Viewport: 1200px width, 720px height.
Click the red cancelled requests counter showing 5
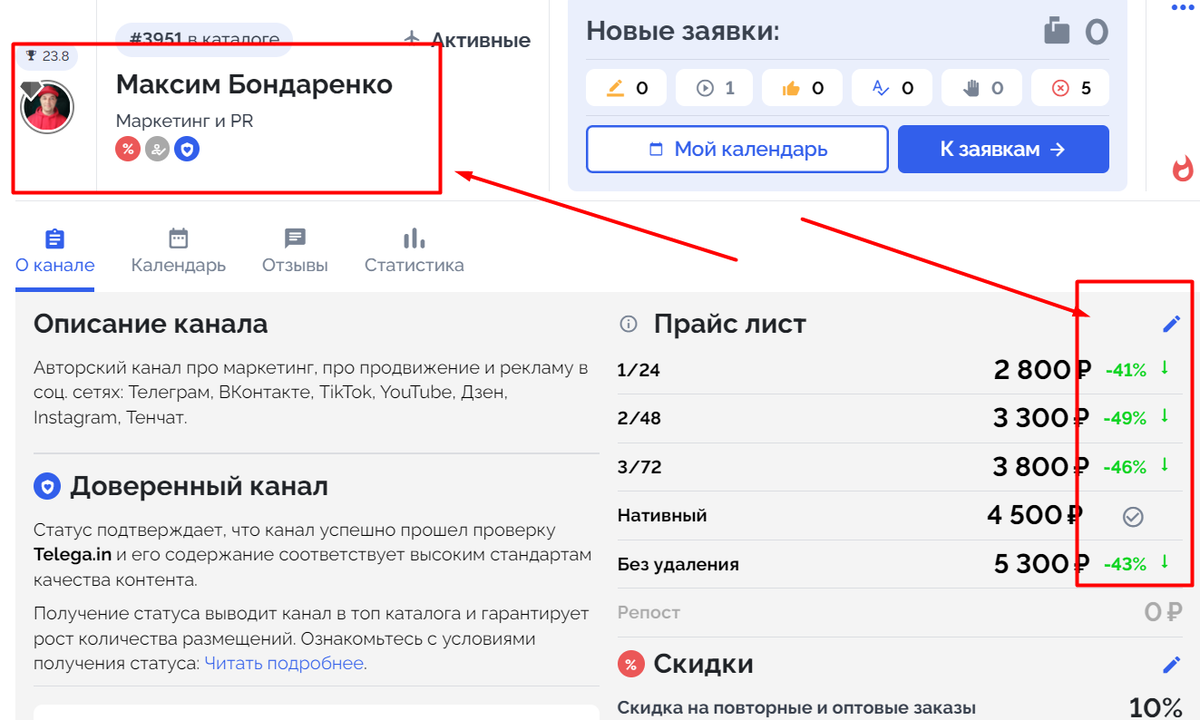pos(1073,88)
